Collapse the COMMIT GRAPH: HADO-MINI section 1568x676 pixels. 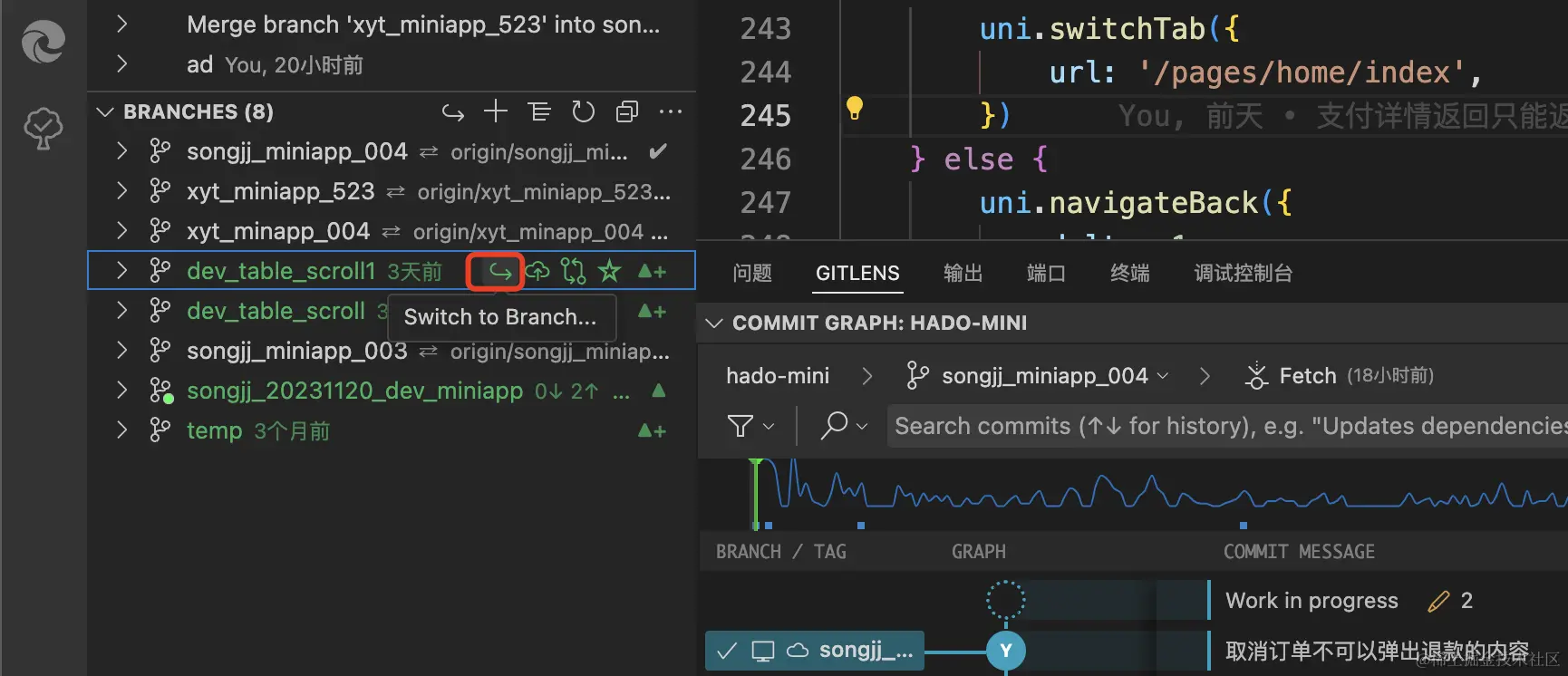tap(714, 323)
